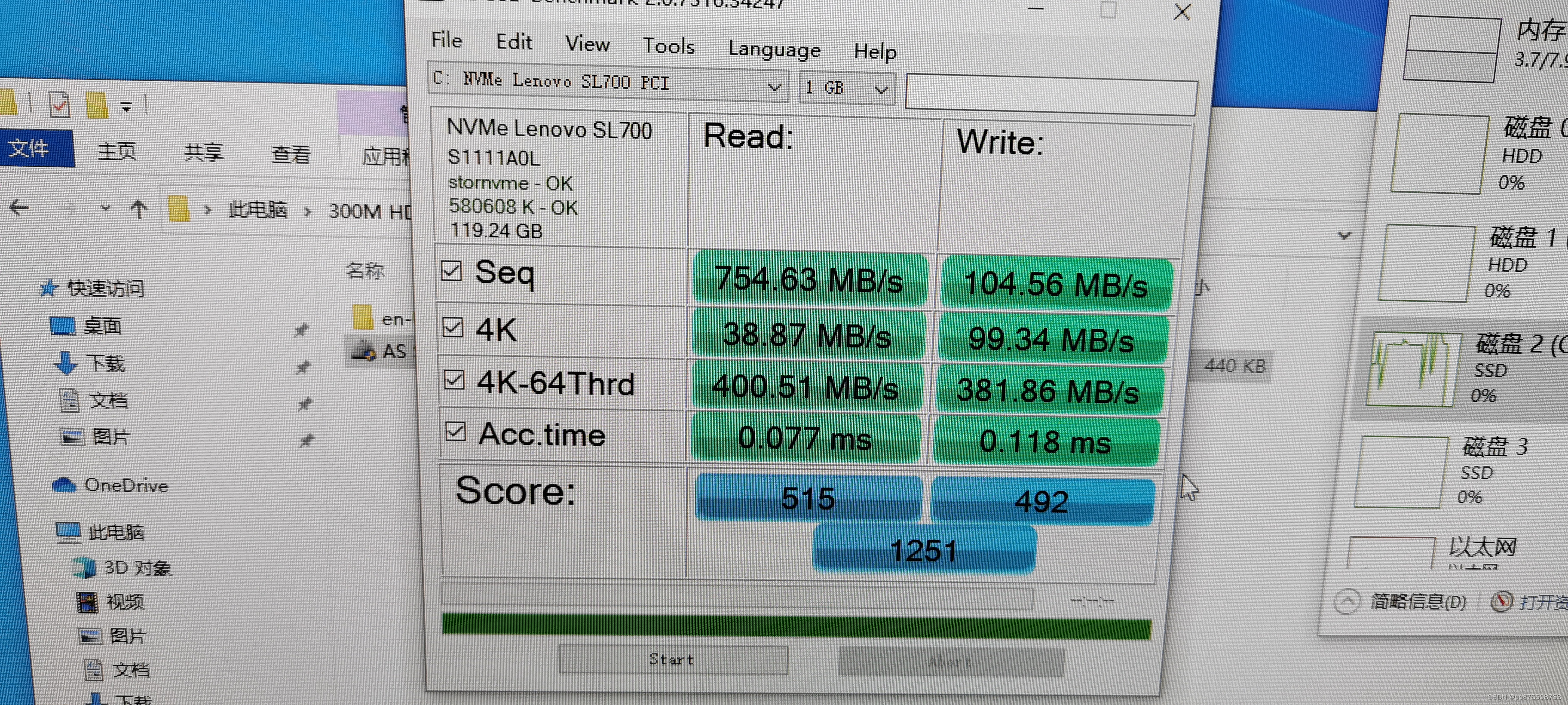
Task: Select 快速访问 in the navigation pane
Action: (x=106, y=287)
